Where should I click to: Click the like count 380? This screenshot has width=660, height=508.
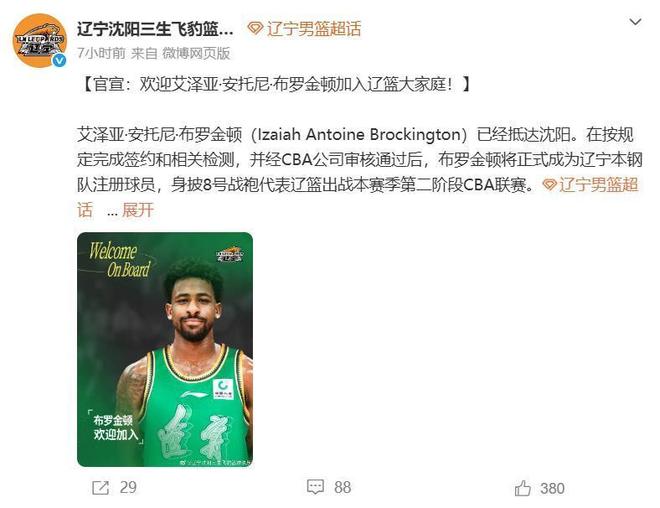click(x=552, y=488)
